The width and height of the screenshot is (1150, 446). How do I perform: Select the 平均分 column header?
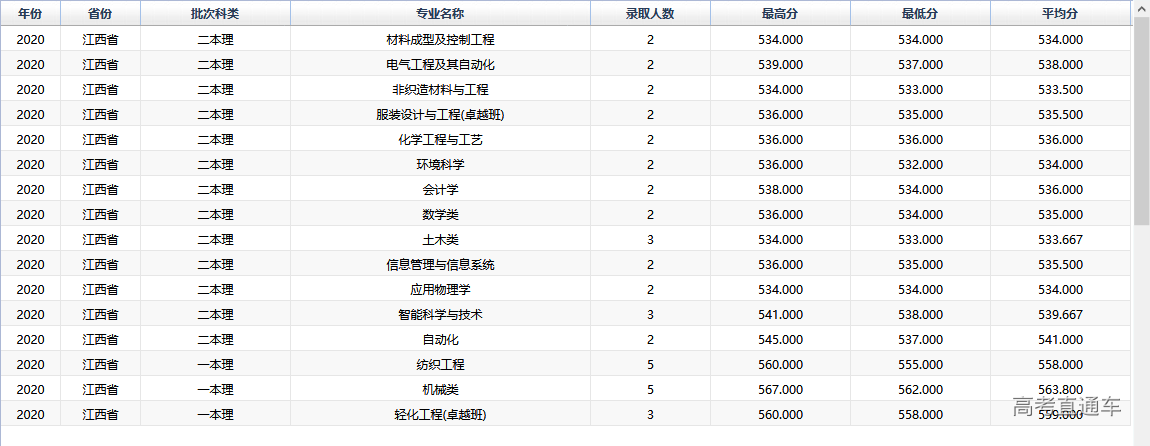(1060, 13)
